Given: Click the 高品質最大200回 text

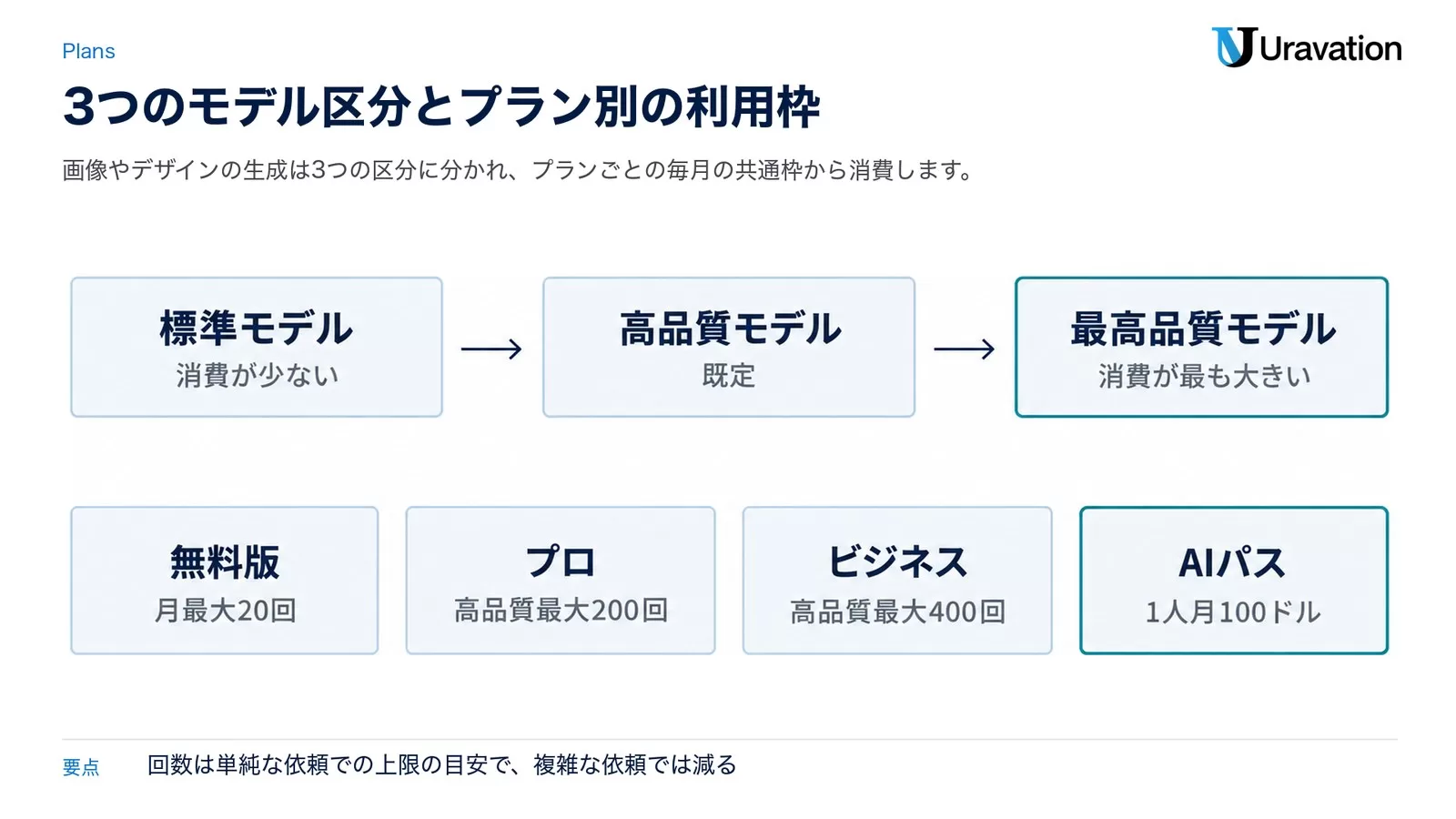Looking at the screenshot, I should pyautogui.click(x=561, y=611).
